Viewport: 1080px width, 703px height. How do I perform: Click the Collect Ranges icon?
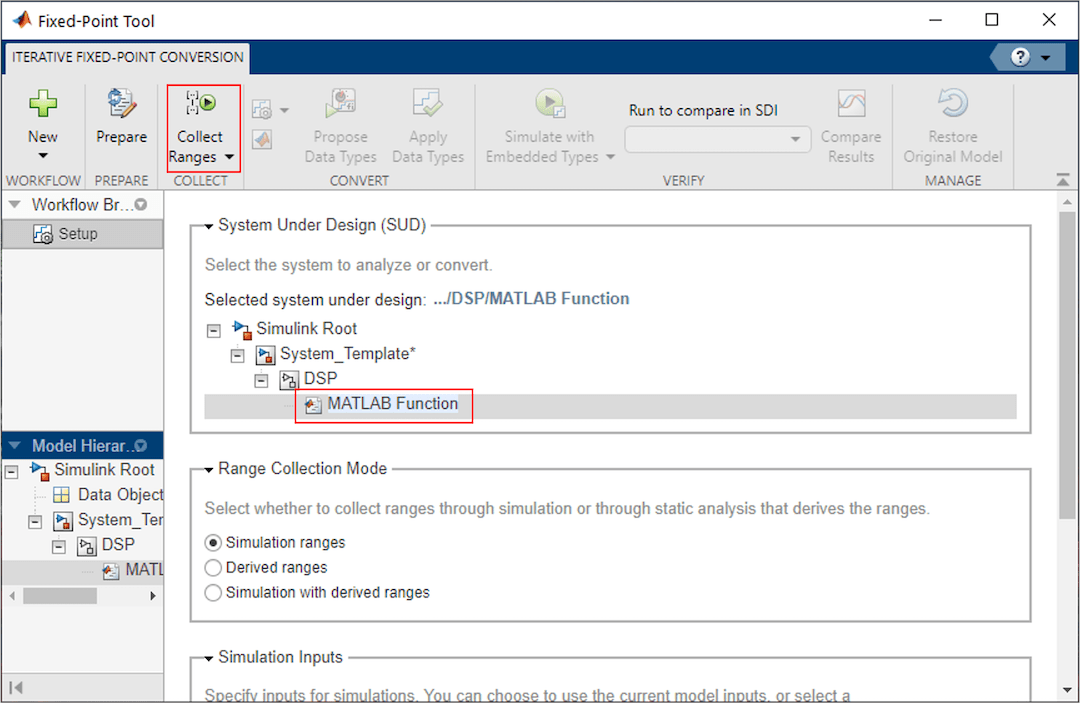200,105
